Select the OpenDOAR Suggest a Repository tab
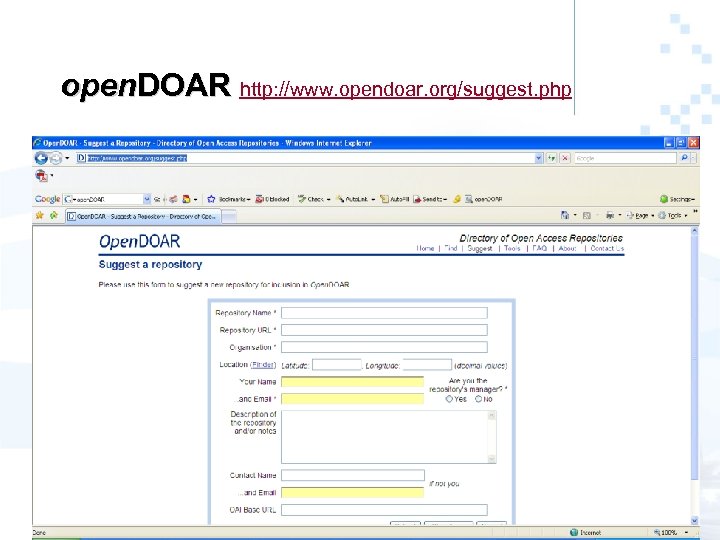Screen dimensions: 720x540 tap(143, 216)
